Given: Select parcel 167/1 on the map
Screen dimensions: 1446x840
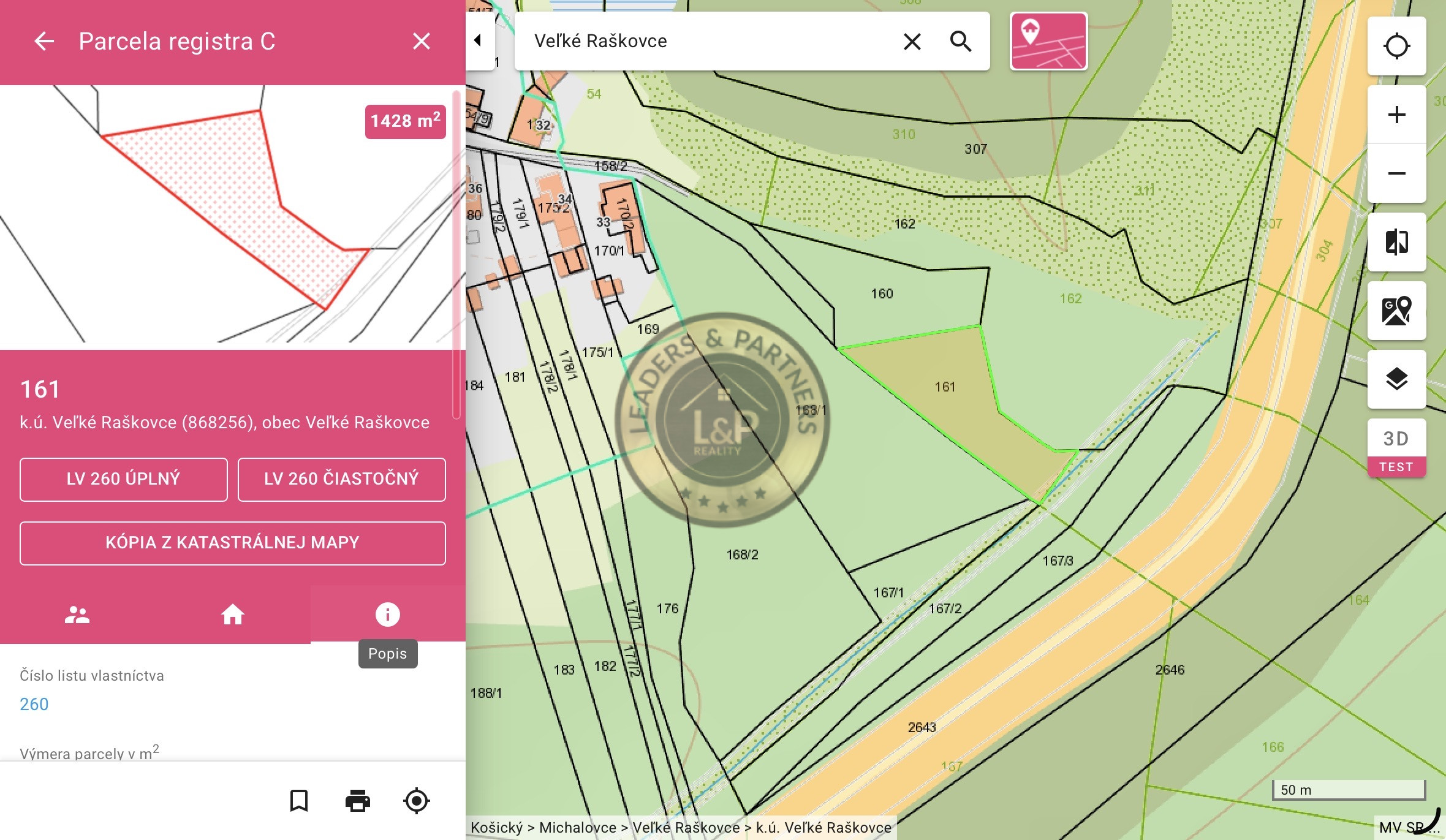Looking at the screenshot, I should click(888, 593).
